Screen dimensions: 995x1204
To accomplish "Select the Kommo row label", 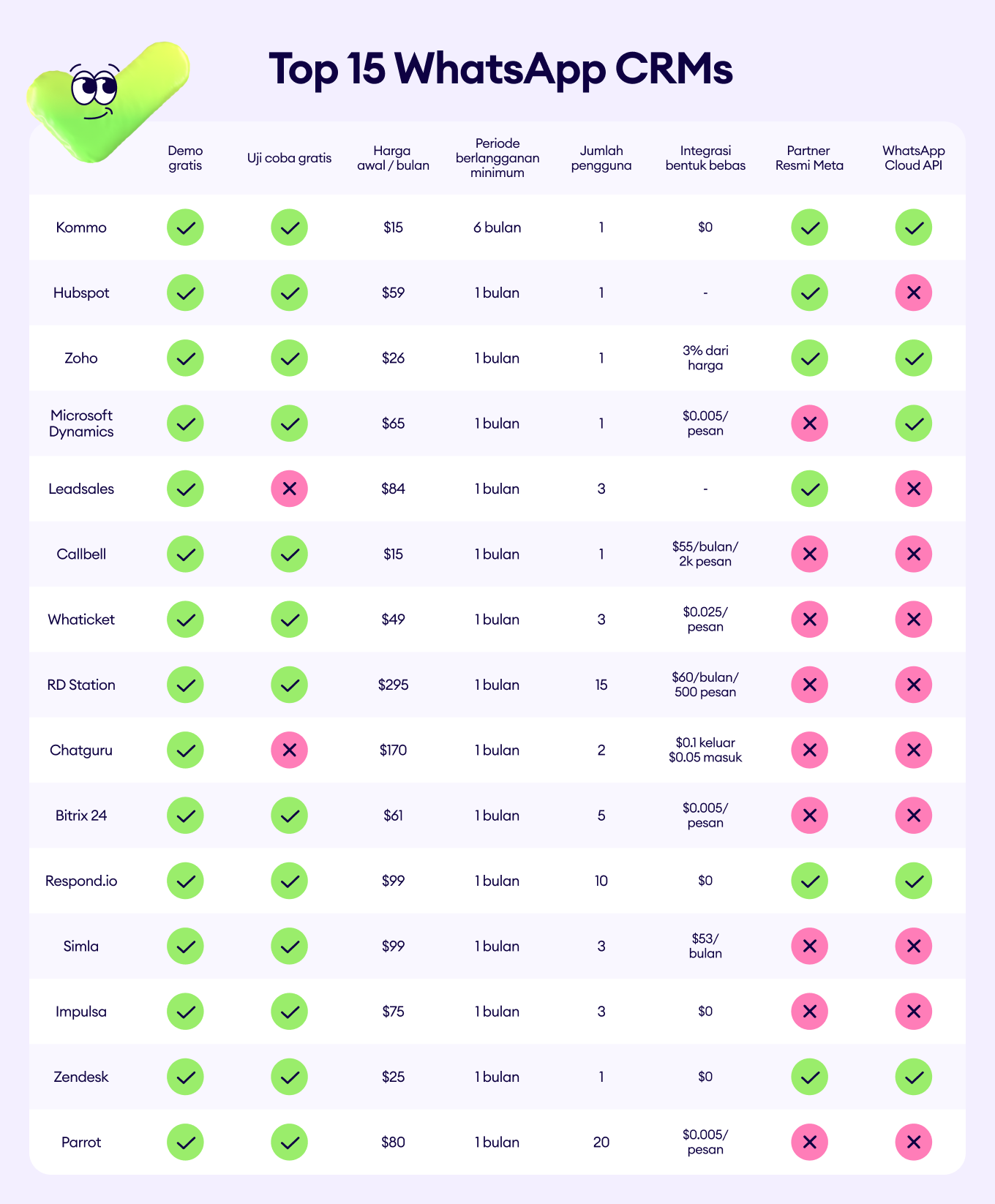I will 81,227.
